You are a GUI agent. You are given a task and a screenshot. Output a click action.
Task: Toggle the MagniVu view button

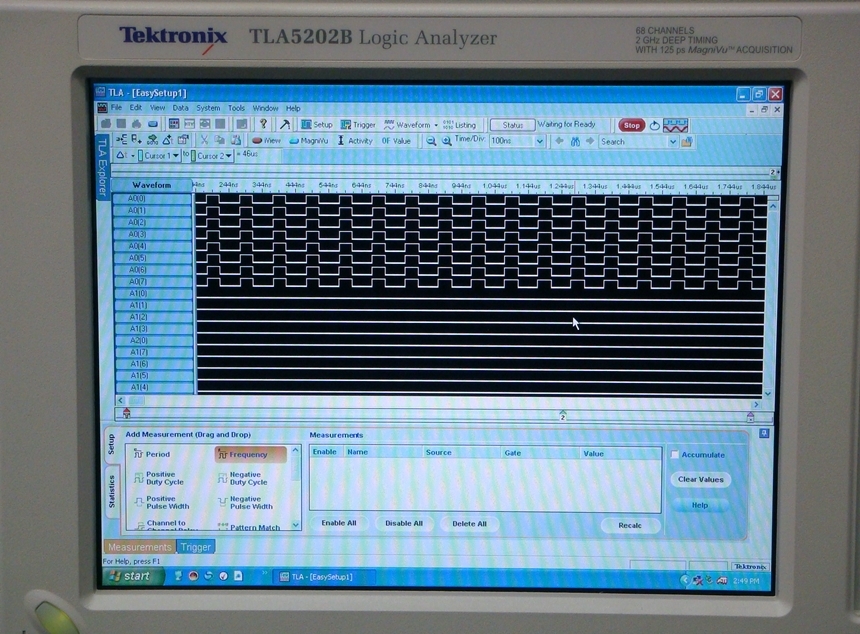coord(309,140)
